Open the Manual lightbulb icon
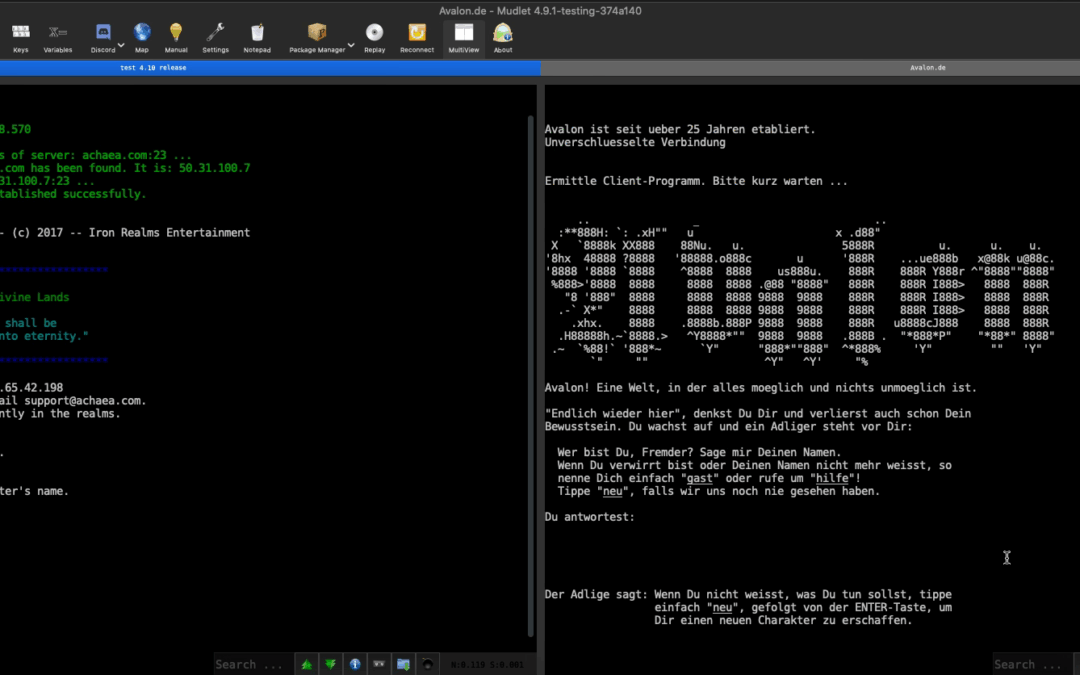Viewport: 1080px width, 675px height. [x=176, y=39]
